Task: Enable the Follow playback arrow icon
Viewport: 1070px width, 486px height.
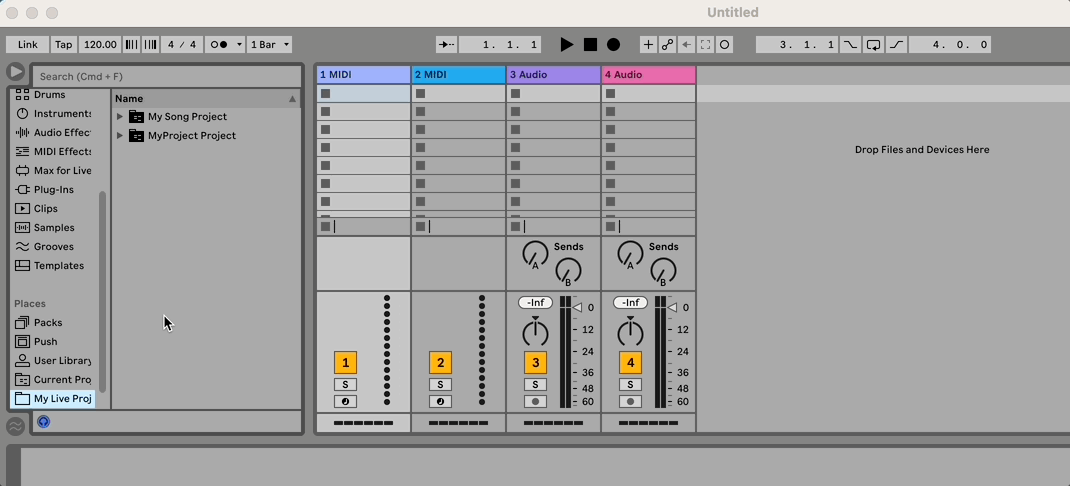Action: tap(446, 45)
